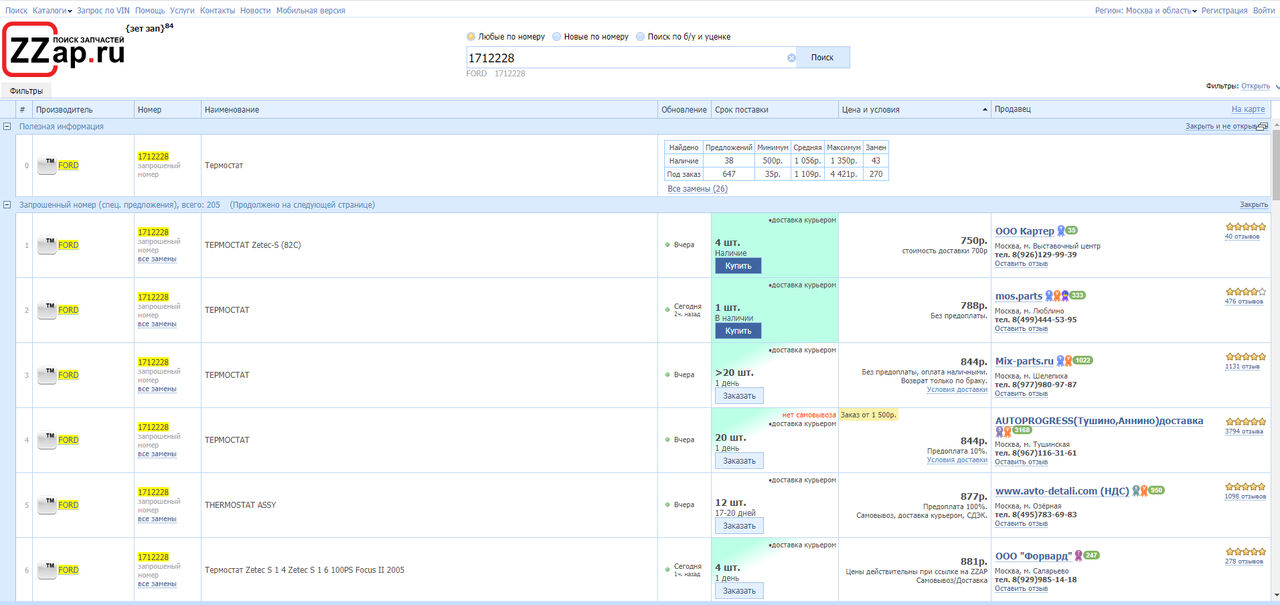
Task: Click green 1022 badge next to Mix-parts.ru
Action: coord(1083,360)
